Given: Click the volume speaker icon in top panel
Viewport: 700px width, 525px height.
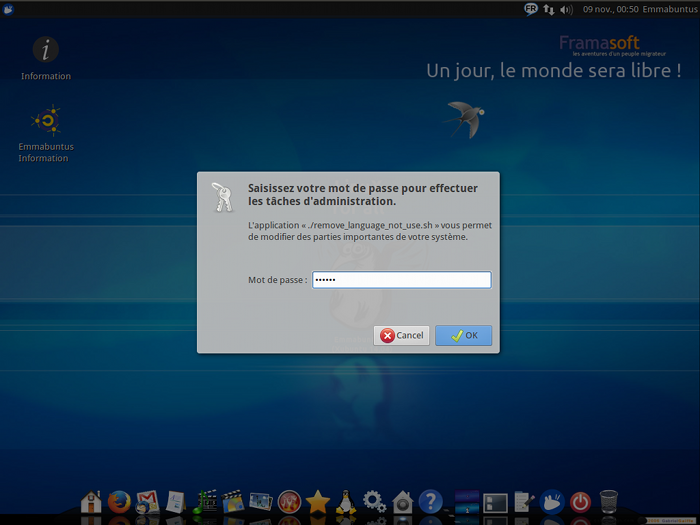Looking at the screenshot, I should [x=566, y=9].
